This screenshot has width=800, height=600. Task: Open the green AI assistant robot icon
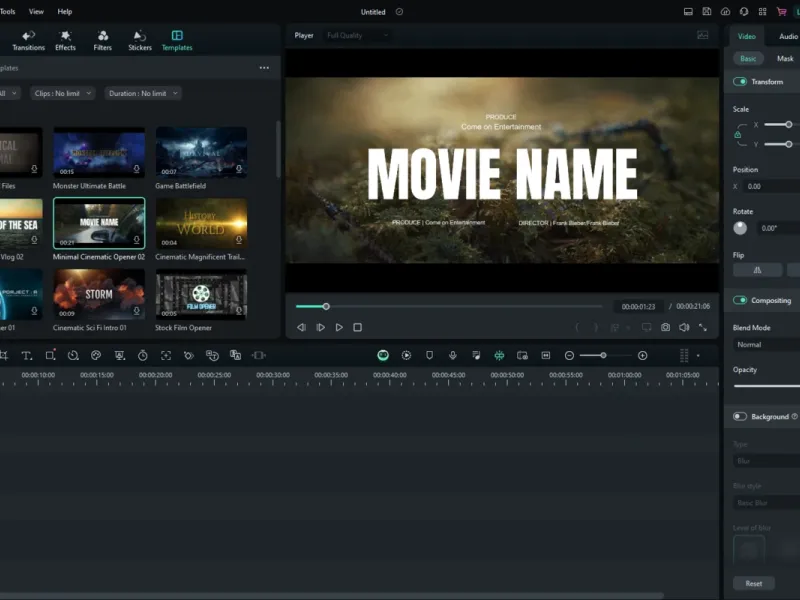[x=383, y=356]
